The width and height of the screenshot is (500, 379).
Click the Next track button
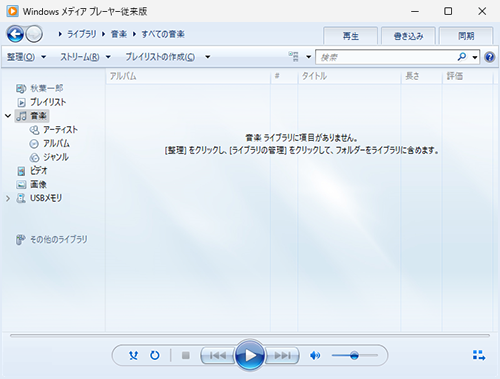[282, 356]
